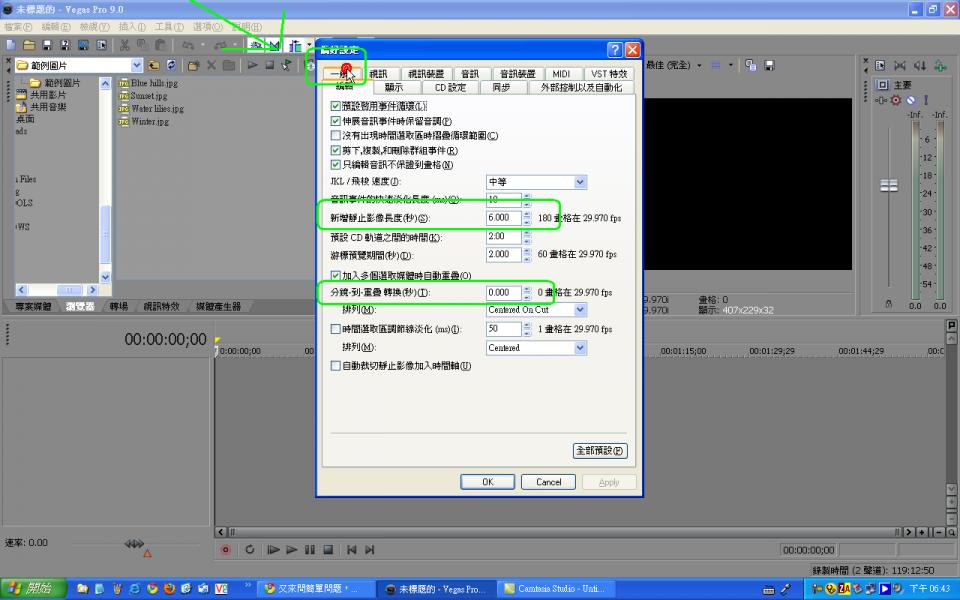This screenshot has width=960, height=600.
Task: Open the CD 設定 tab
Action: (x=449, y=88)
